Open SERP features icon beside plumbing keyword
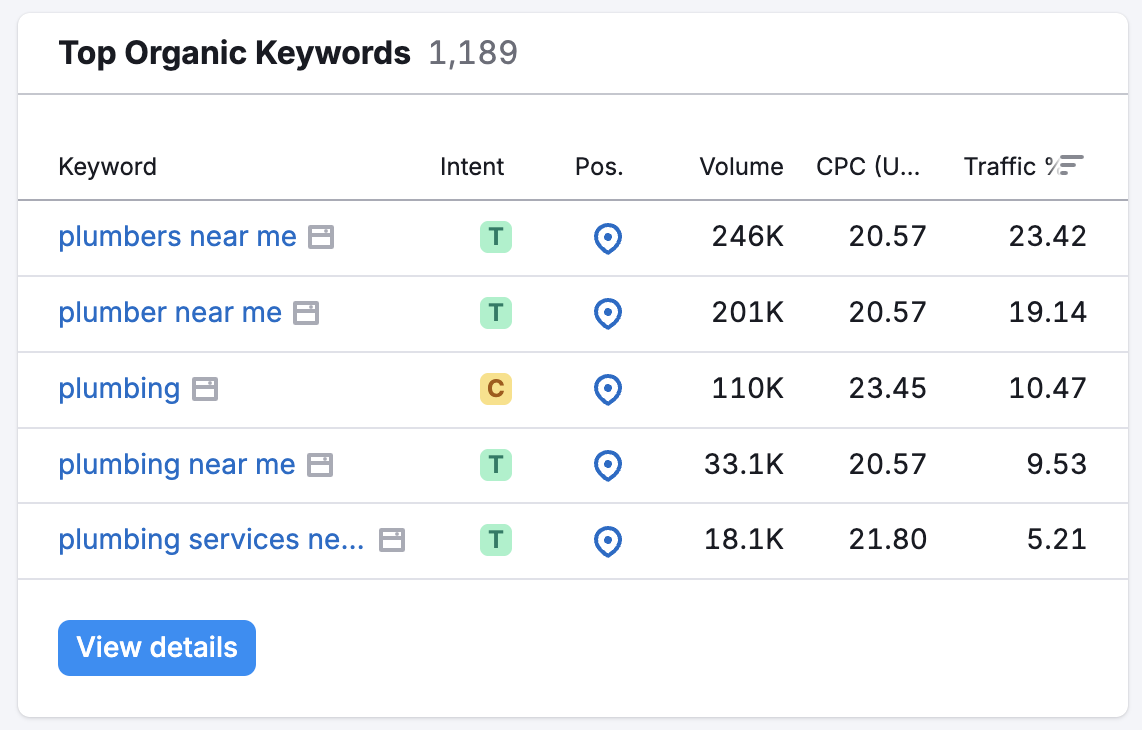This screenshot has height=730, width=1142. click(205, 389)
